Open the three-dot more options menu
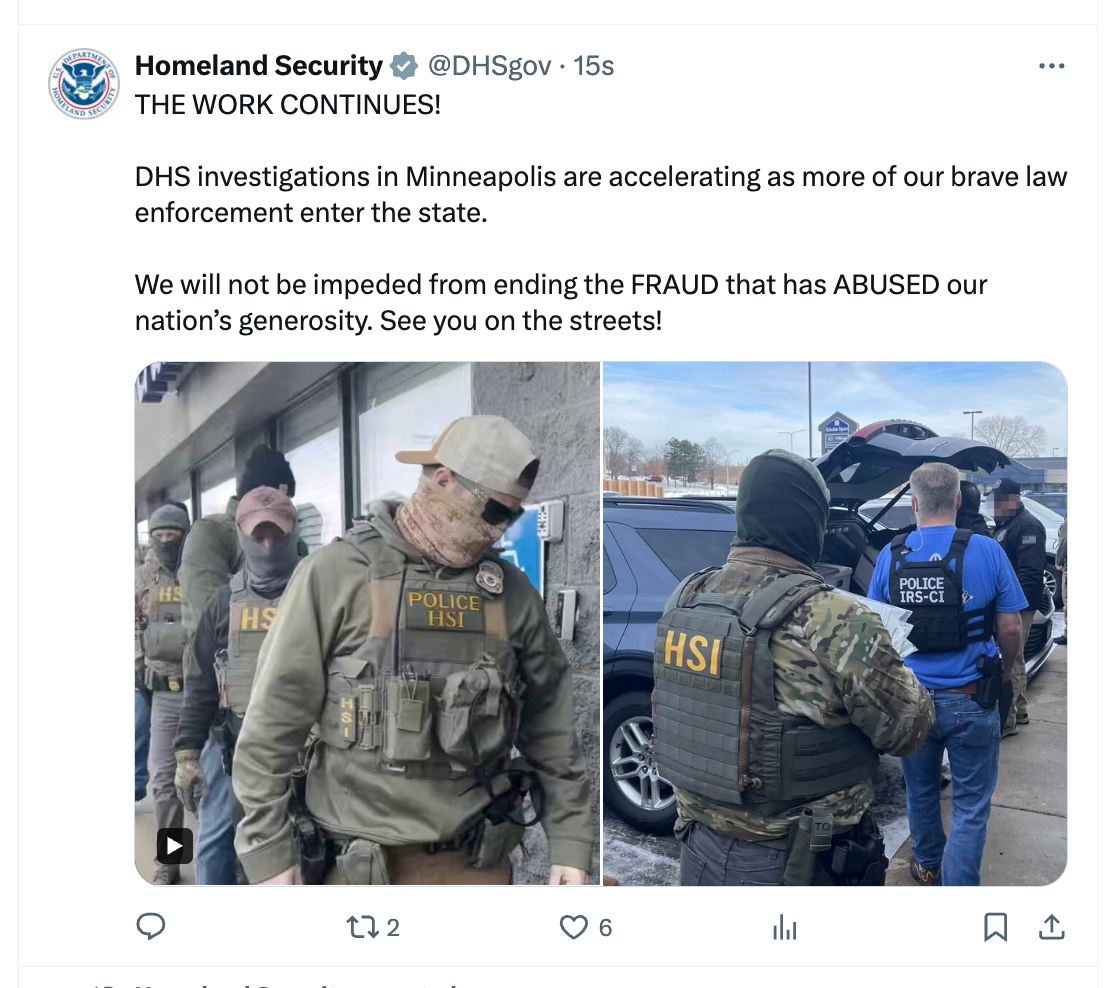Image resolution: width=1112 pixels, height=988 pixels. (x=1052, y=66)
